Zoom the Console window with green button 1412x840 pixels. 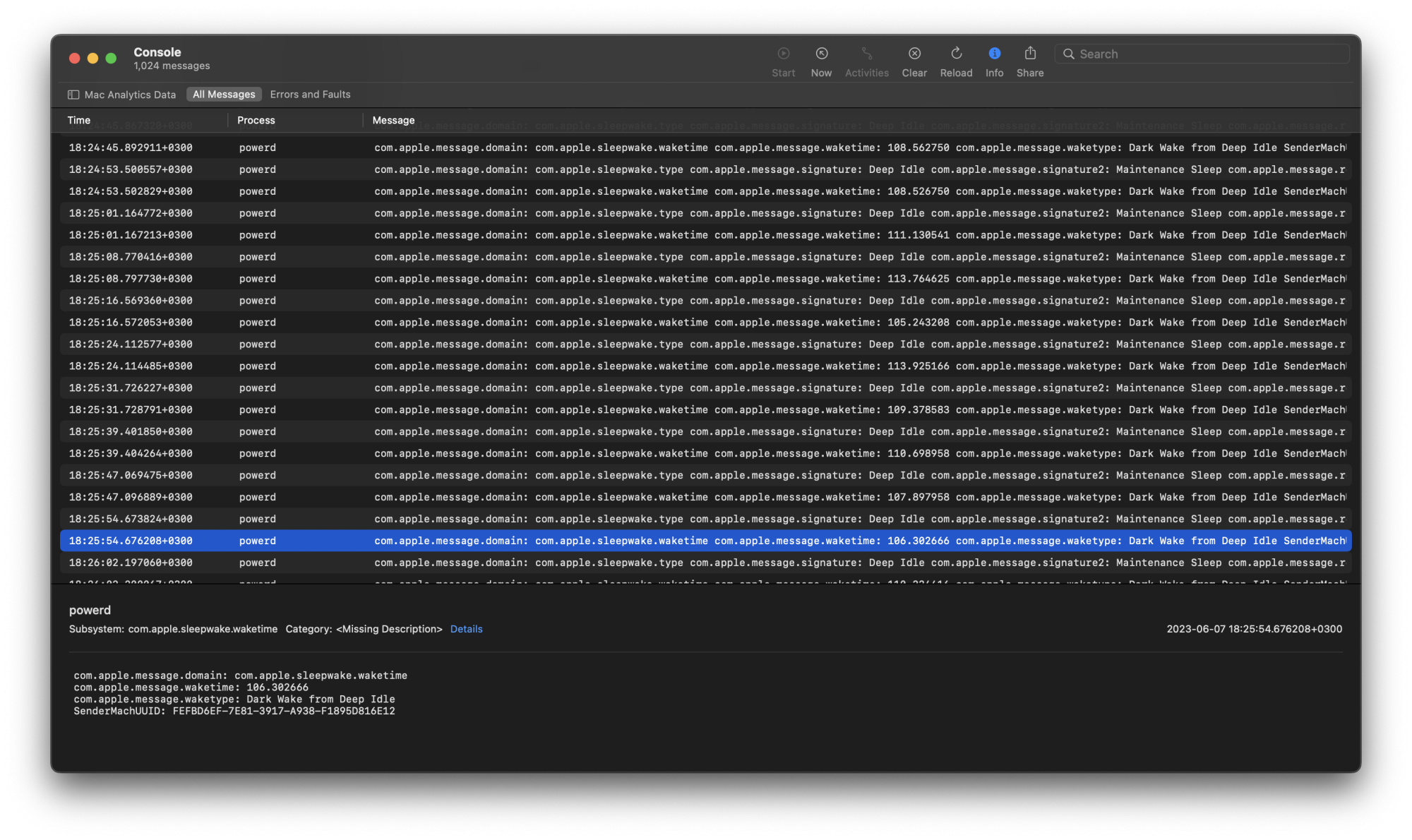pyautogui.click(x=111, y=59)
